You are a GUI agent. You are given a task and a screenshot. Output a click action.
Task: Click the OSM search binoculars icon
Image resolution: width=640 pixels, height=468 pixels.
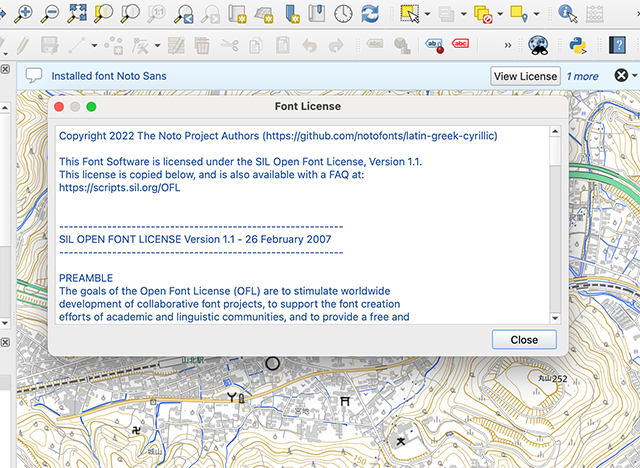coord(539,45)
